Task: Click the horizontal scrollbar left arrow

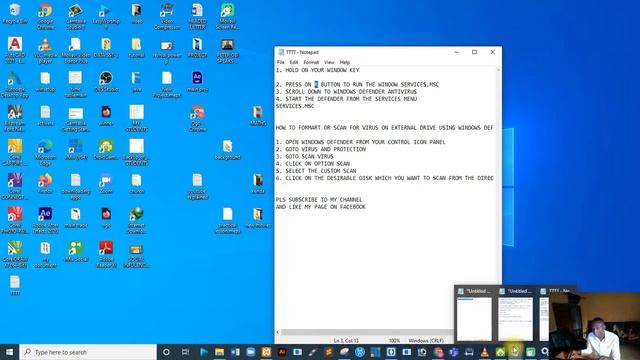Action: [x=278, y=332]
